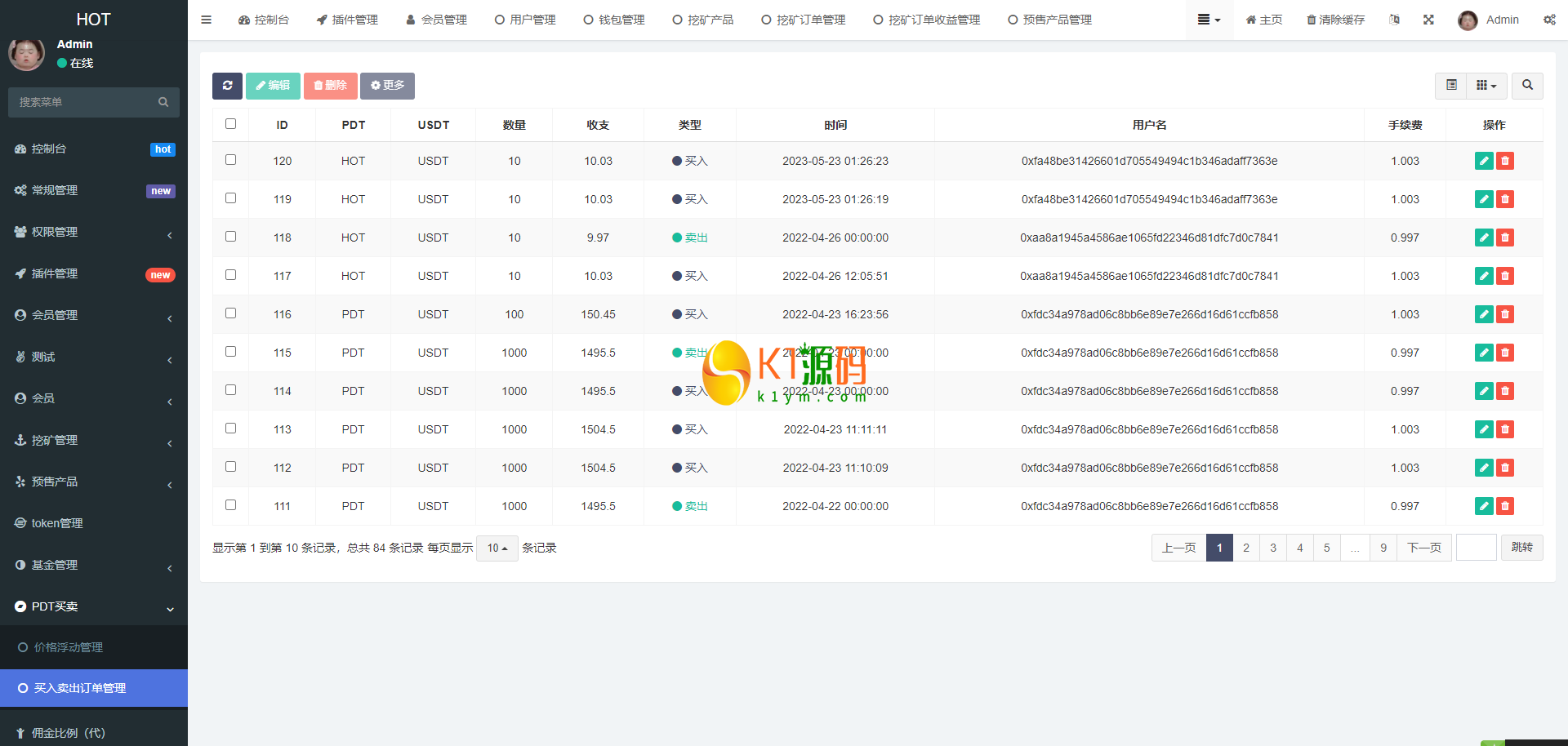1568x746 pixels.
Task: Open the table search magnifier icon
Action: point(1527,86)
